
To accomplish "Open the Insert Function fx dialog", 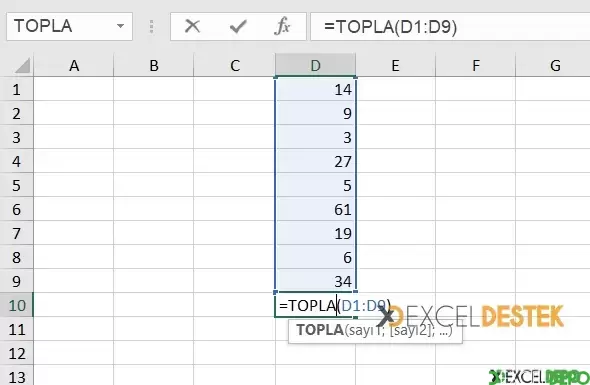I will point(283,26).
